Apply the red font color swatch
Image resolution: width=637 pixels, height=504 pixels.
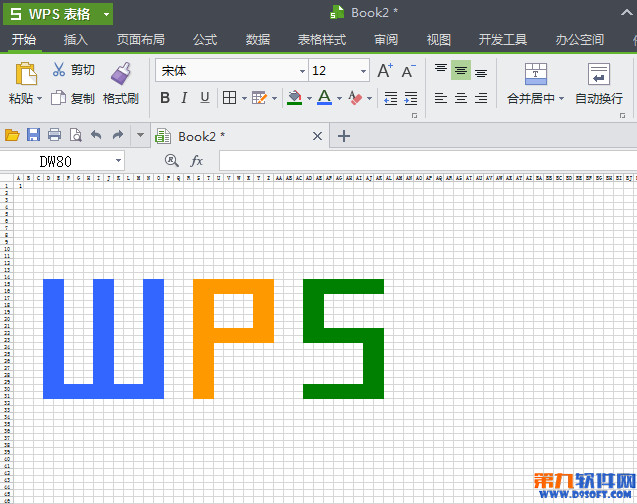[x=323, y=98]
